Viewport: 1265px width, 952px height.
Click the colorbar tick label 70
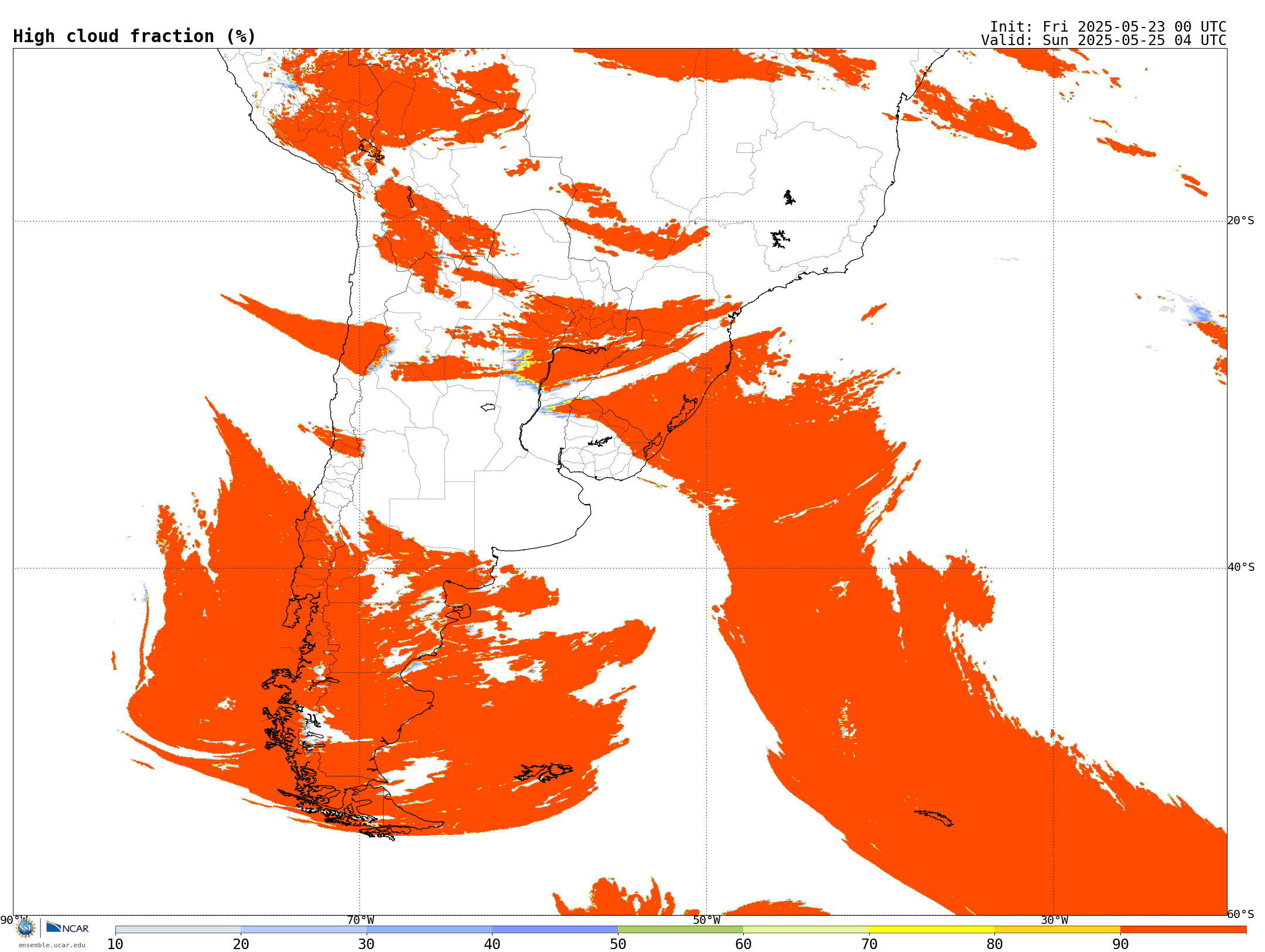click(869, 944)
